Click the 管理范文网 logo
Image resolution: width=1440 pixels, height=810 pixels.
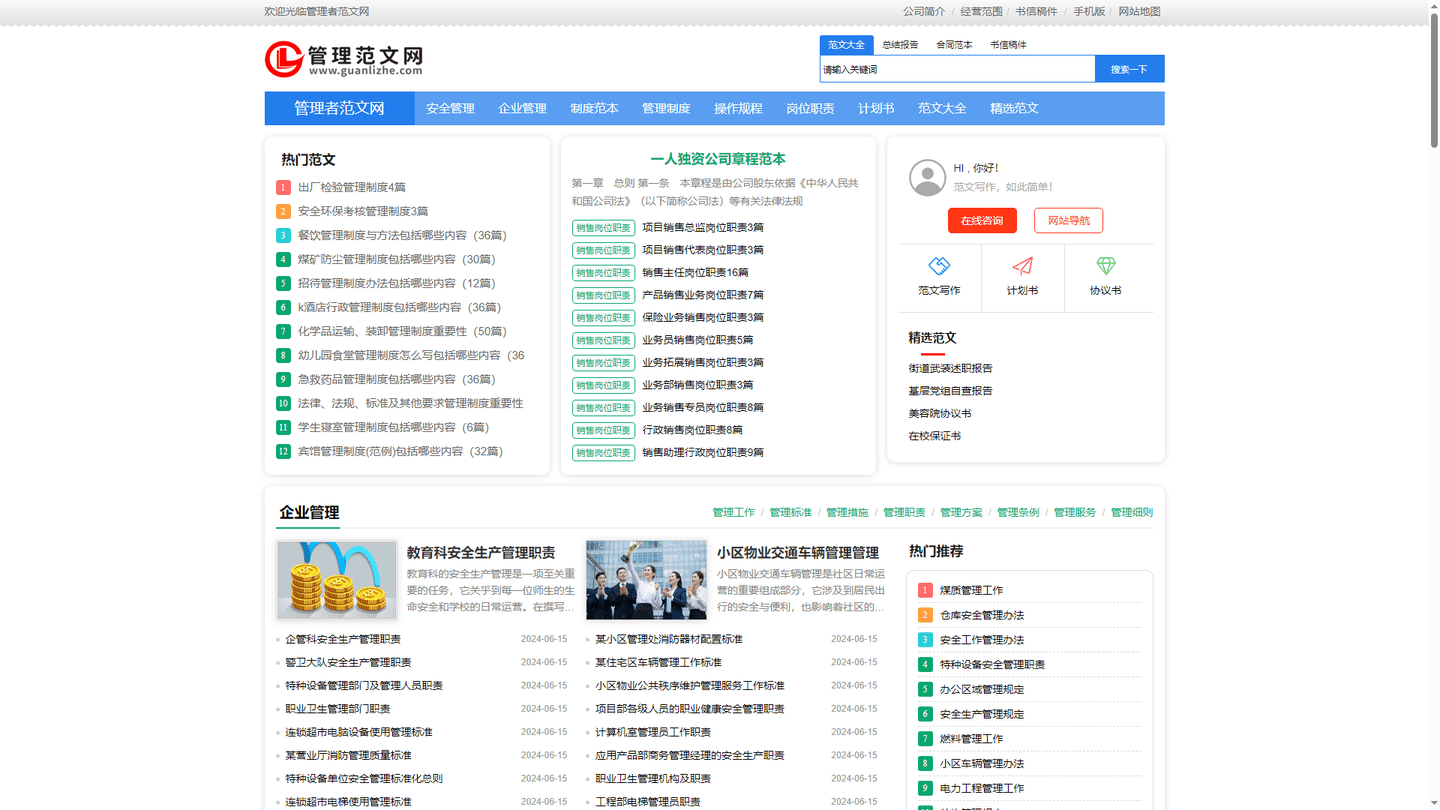click(344, 59)
